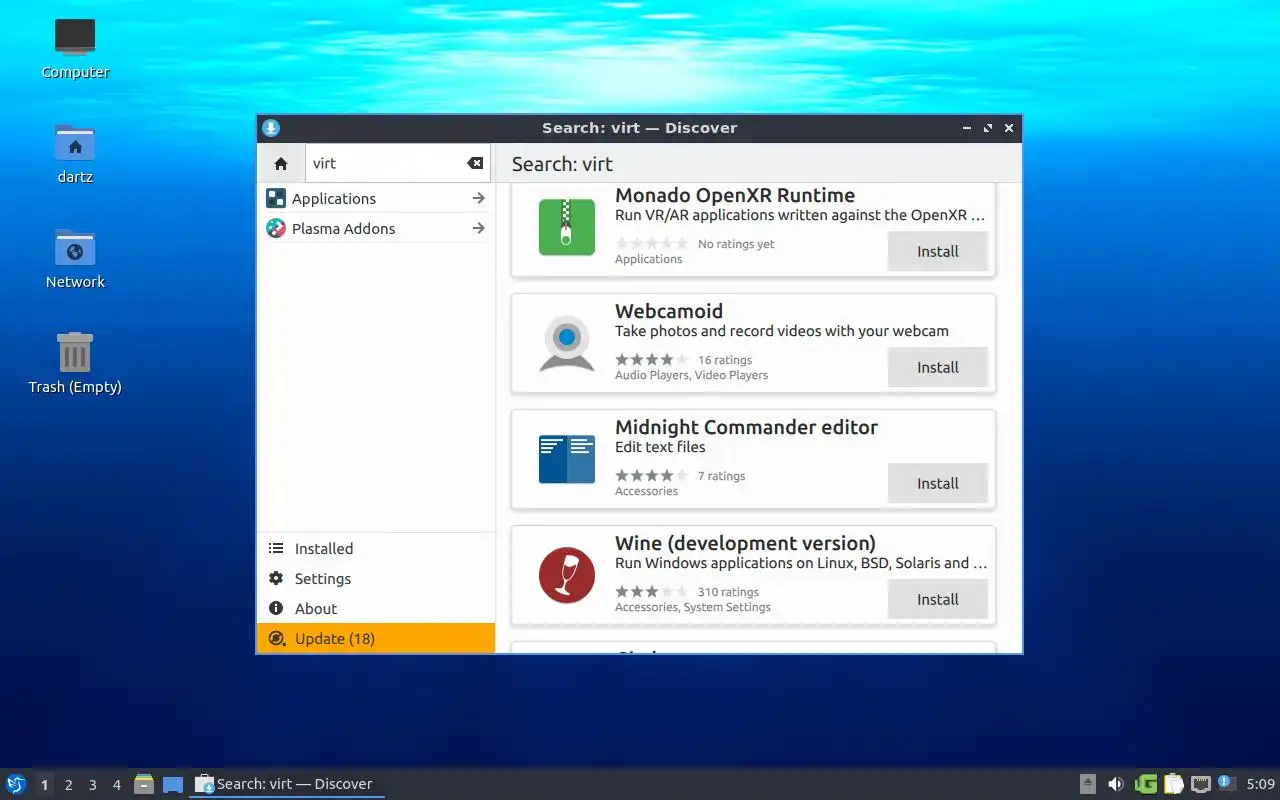Click the Monado OpenXR Runtime green icon
Screen dimensions: 1280x800
click(x=567, y=227)
